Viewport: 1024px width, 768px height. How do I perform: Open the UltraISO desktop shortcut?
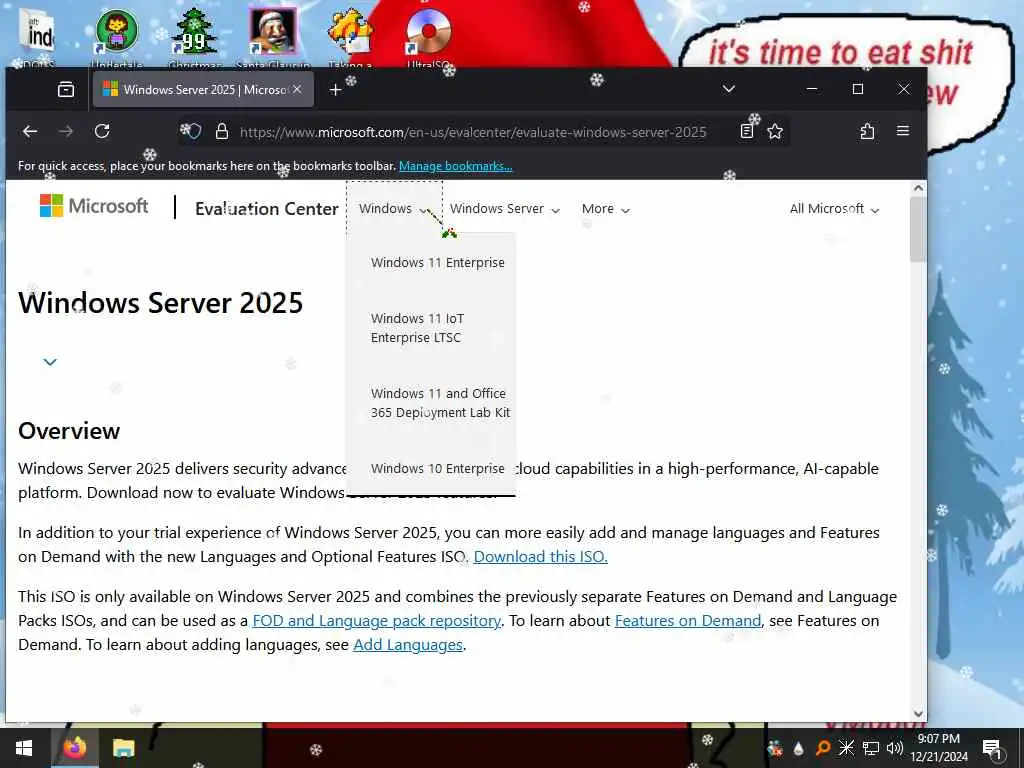(428, 38)
